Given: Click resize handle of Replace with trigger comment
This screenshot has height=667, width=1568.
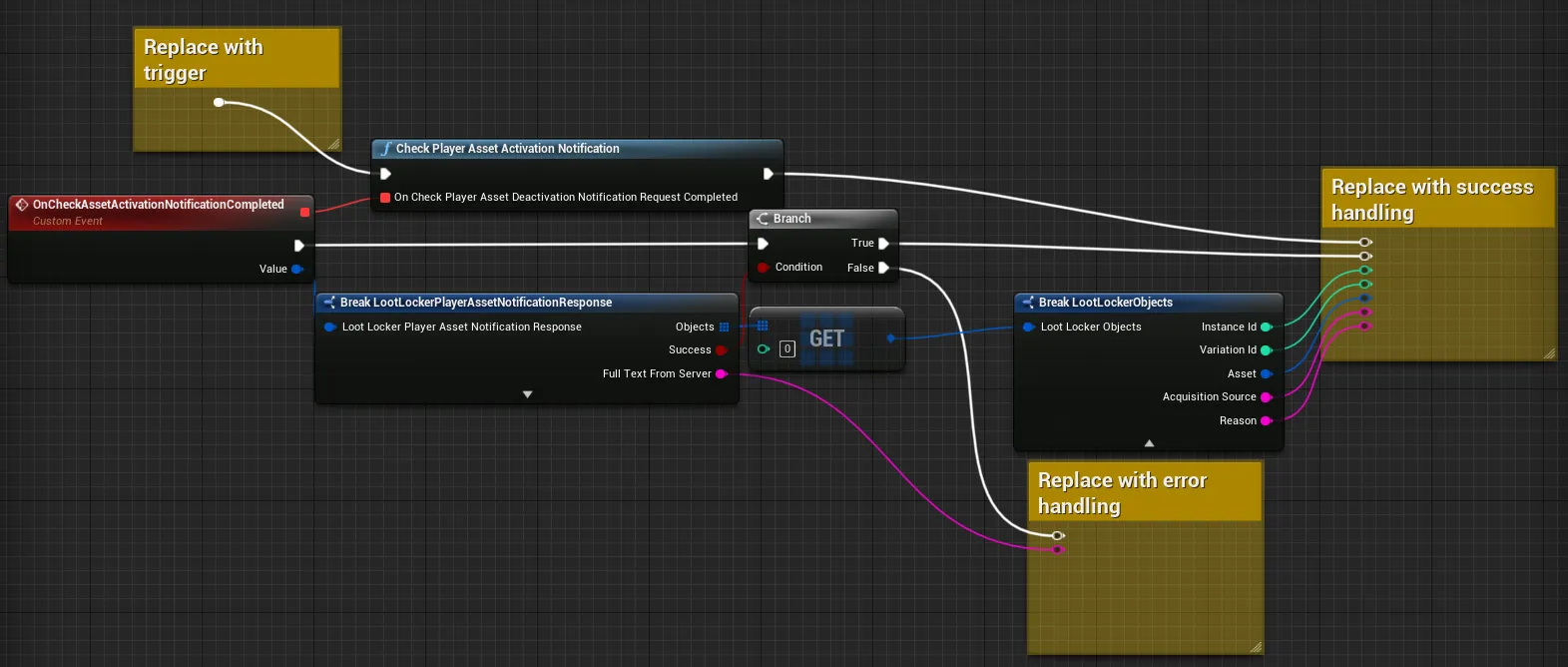Looking at the screenshot, I should click(334, 145).
